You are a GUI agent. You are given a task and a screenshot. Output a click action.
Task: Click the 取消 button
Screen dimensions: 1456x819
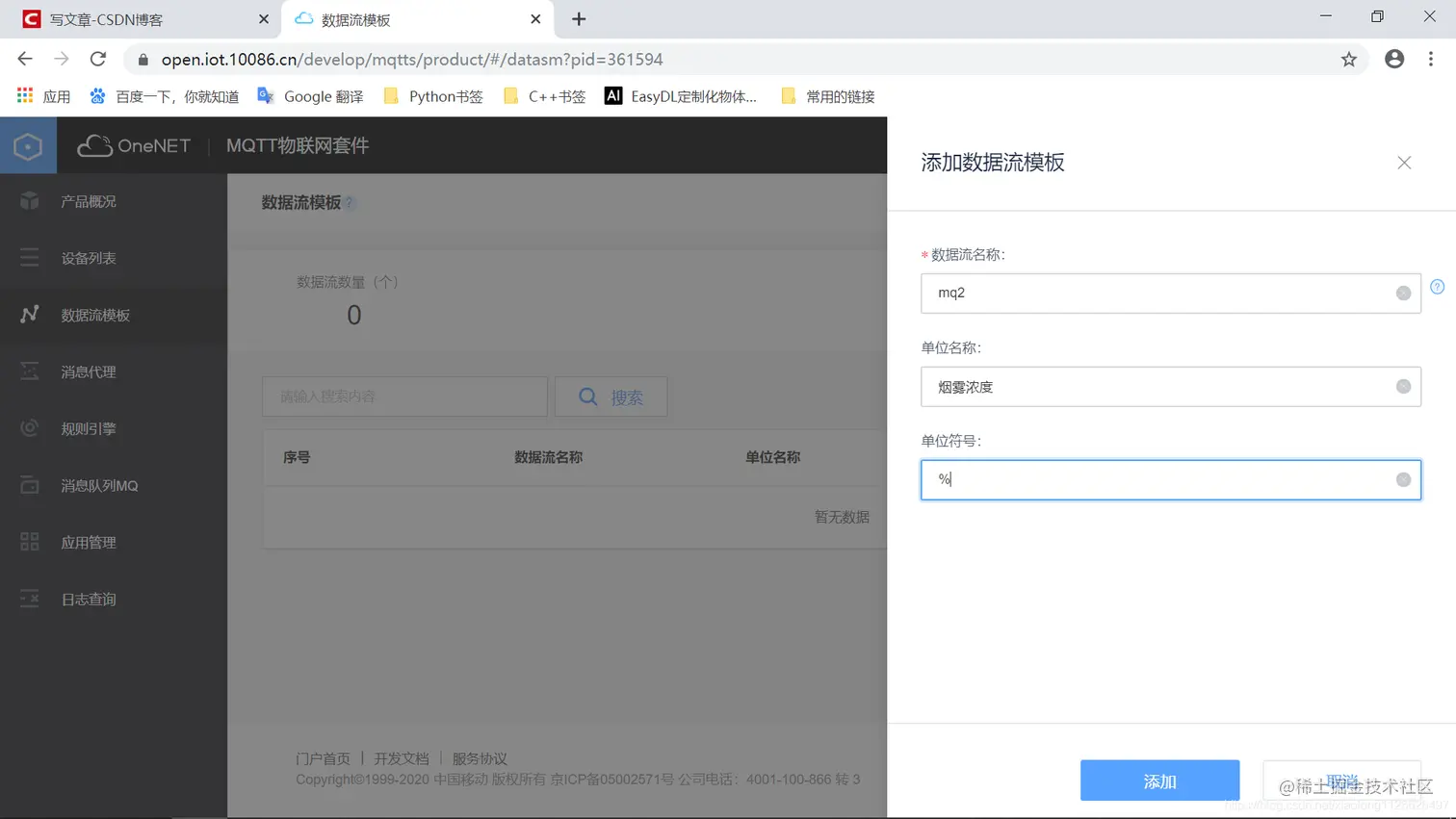(1341, 781)
